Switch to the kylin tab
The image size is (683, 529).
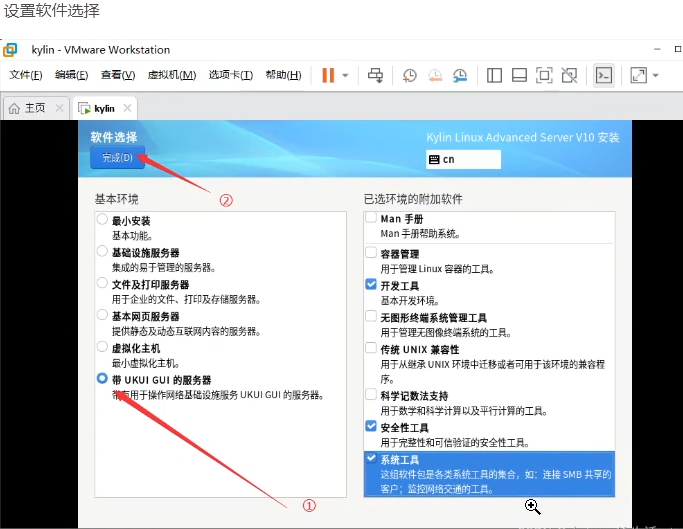pyautogui.click(x=105, y=108)
